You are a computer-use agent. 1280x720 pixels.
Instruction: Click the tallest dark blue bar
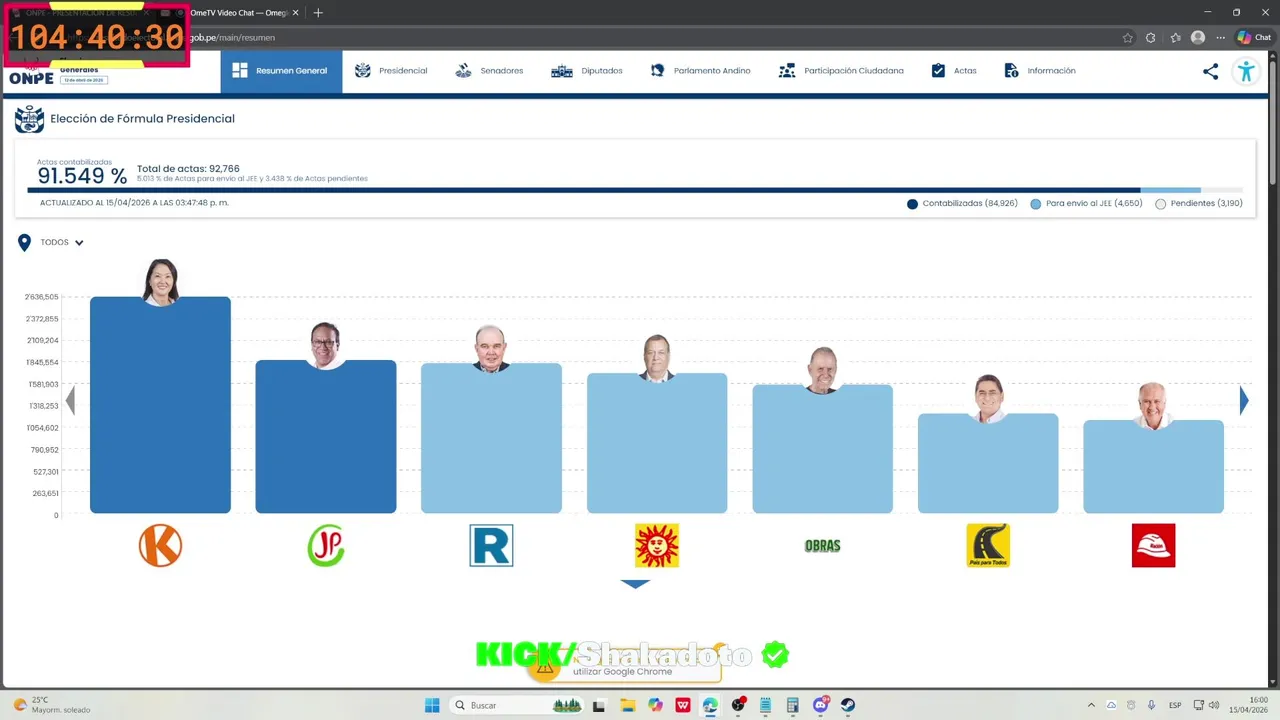pyautogui.click(x=160, y=405)
